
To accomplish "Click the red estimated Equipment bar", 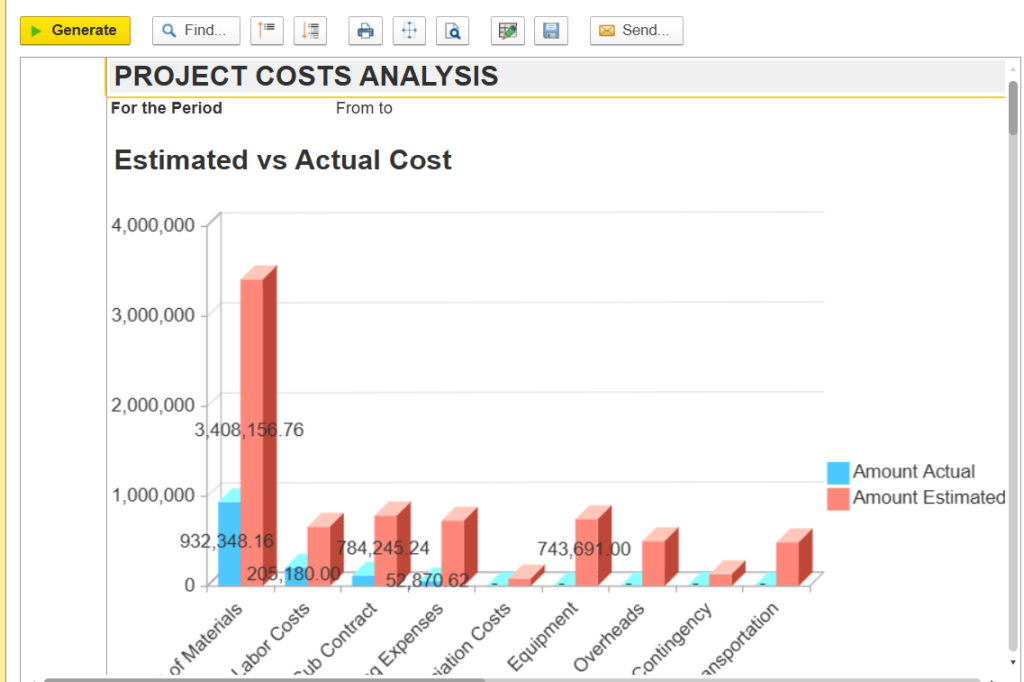I will [x=586, y=551].
